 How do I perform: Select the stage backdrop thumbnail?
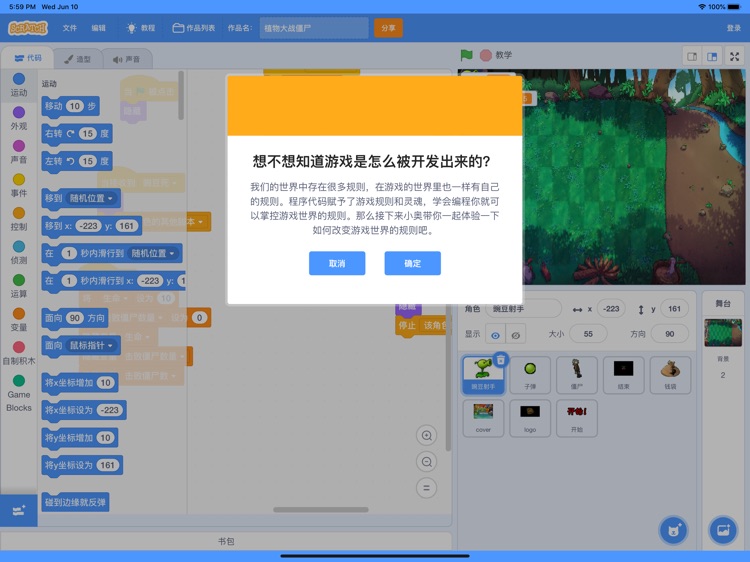point(723,332)
